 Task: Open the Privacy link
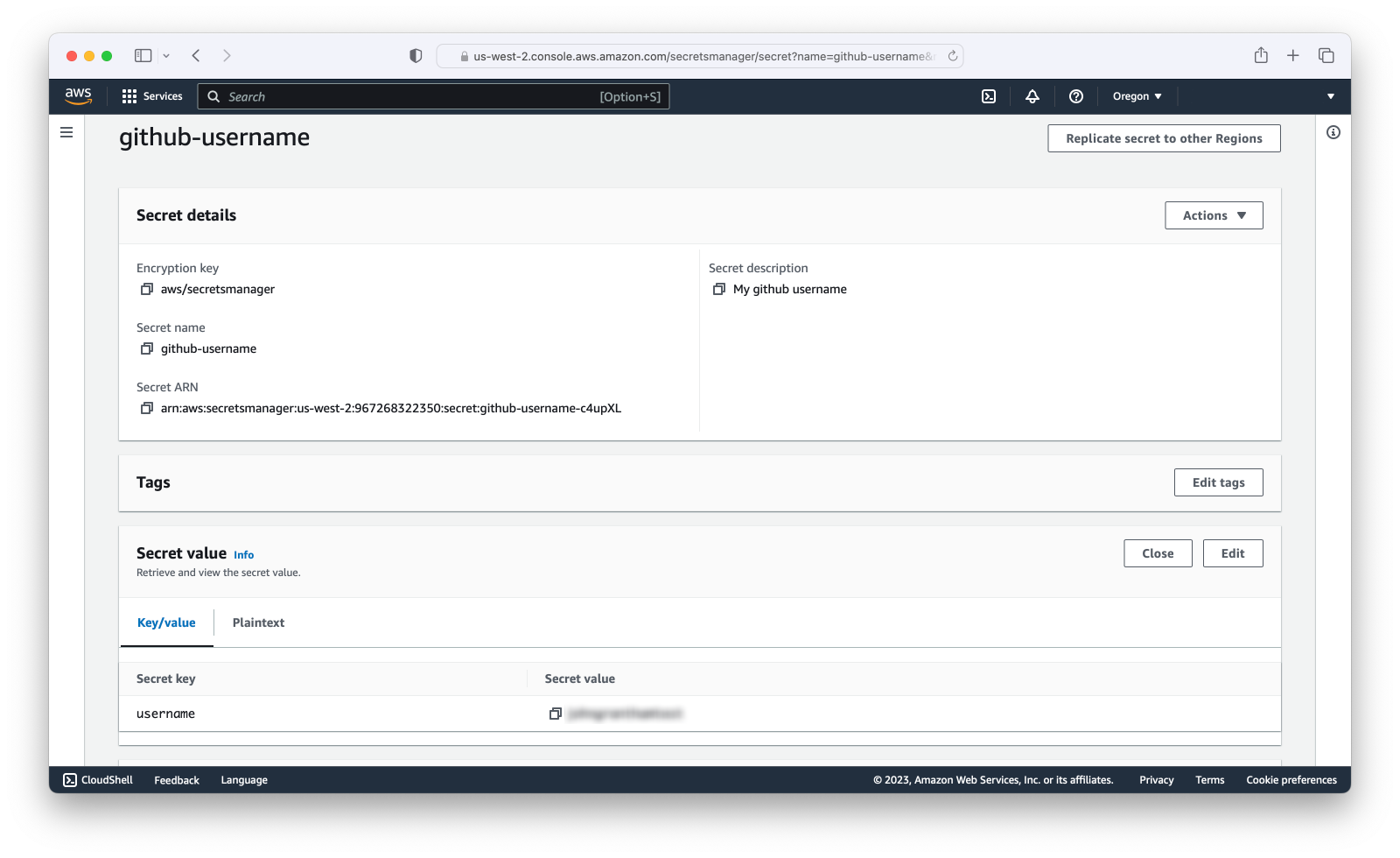(x=1156, y=780)
